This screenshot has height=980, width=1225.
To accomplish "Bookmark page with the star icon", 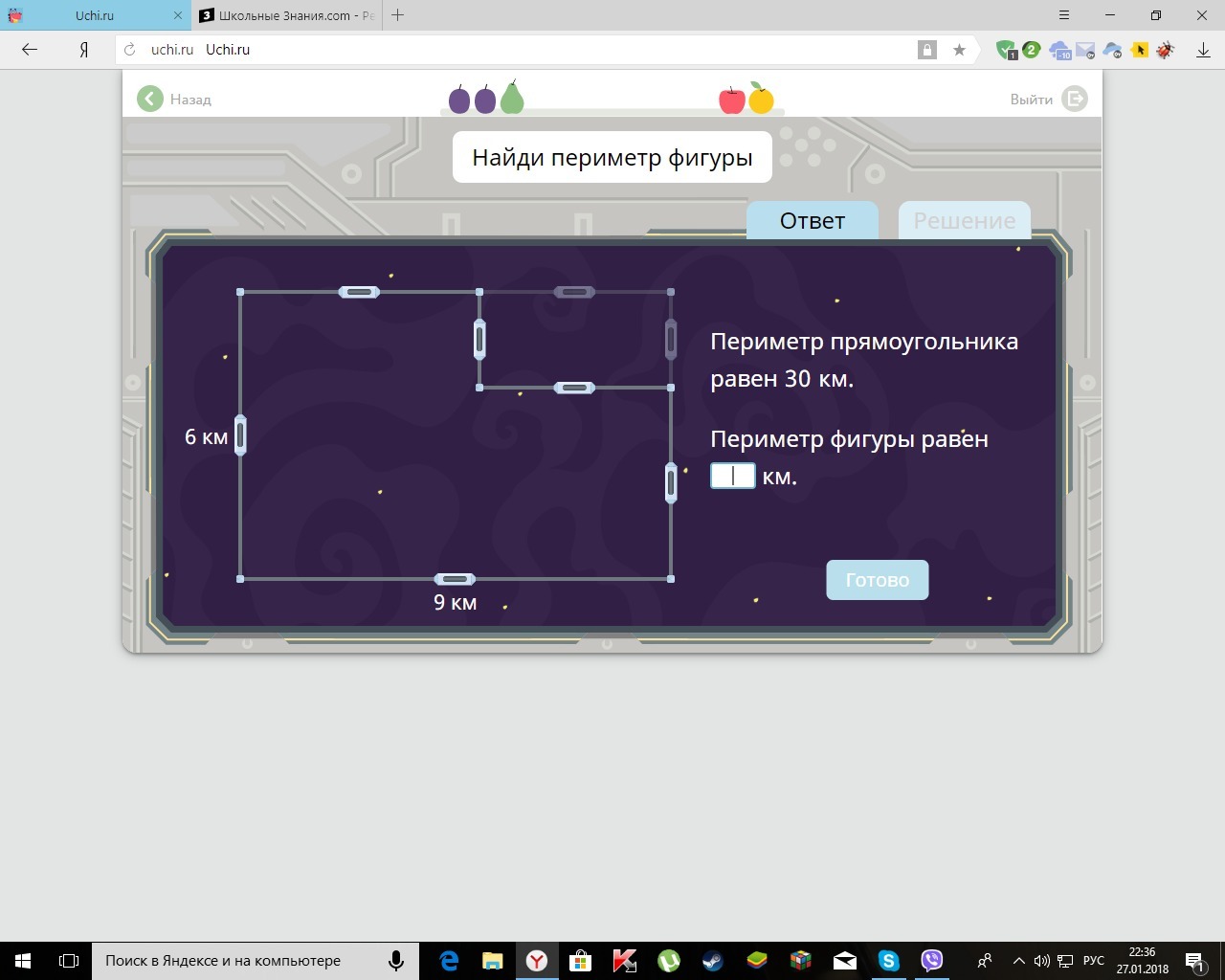I will pyautogui.click(x=959, y=50).
